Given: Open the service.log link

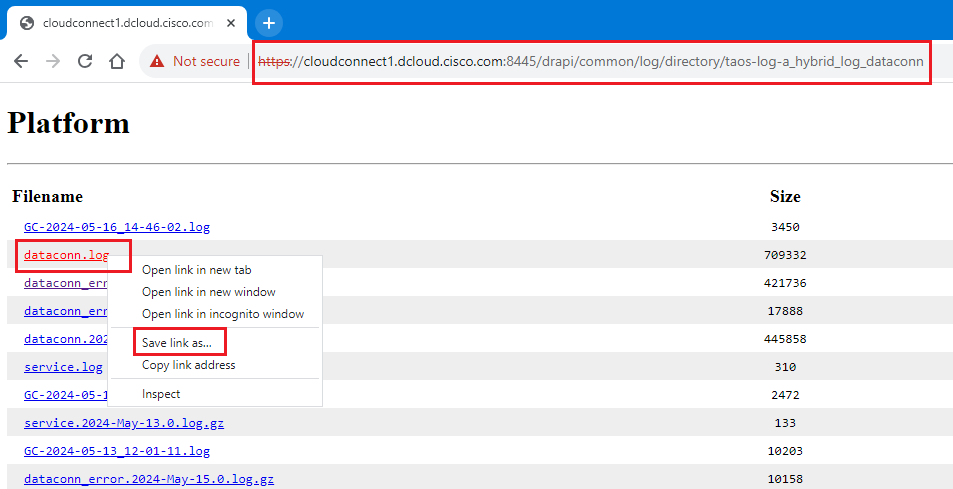Looking at the screenshot, I should pos(63,367).
